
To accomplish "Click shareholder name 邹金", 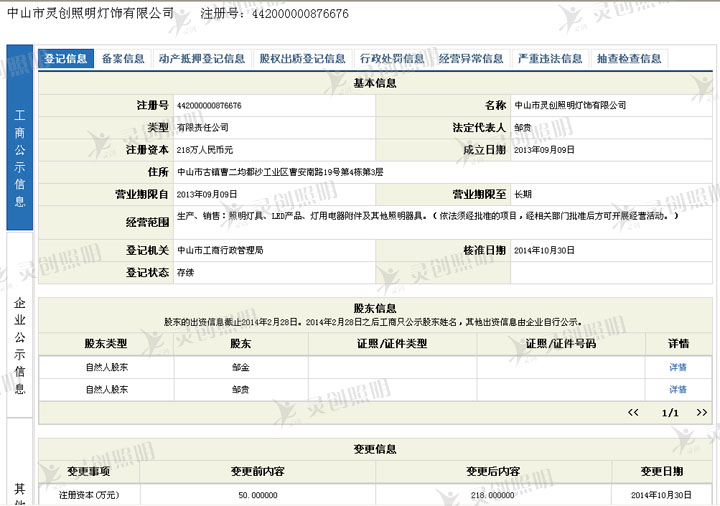I will pyautogui.click(x=241, y=367).
